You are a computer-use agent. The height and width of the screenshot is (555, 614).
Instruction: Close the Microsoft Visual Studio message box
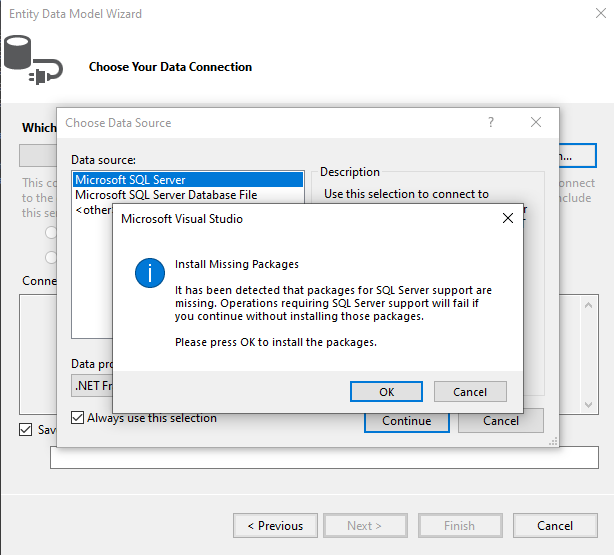click(x=507, y=218)
